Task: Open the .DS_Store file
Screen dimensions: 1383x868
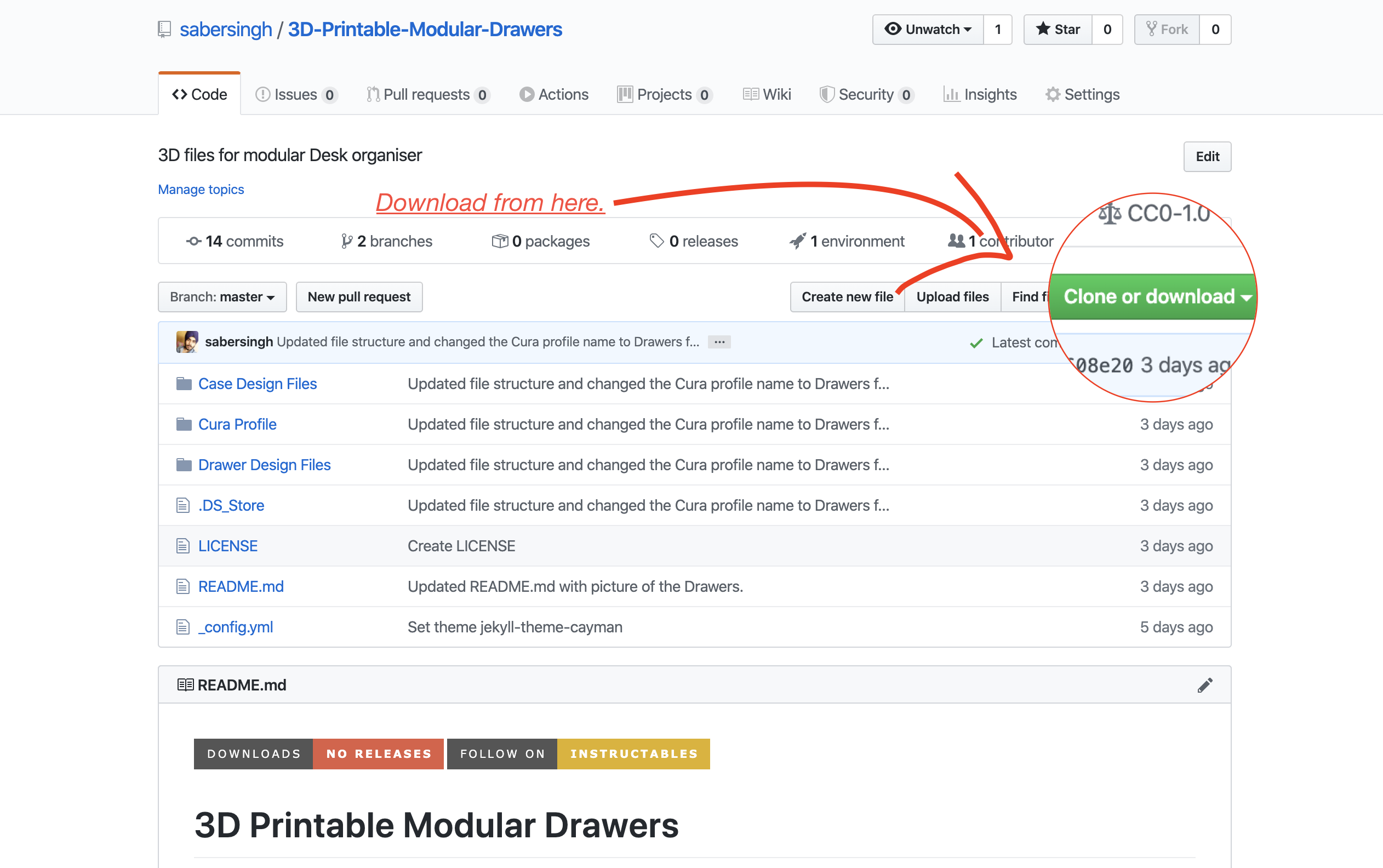Action: tap(231, 505)
